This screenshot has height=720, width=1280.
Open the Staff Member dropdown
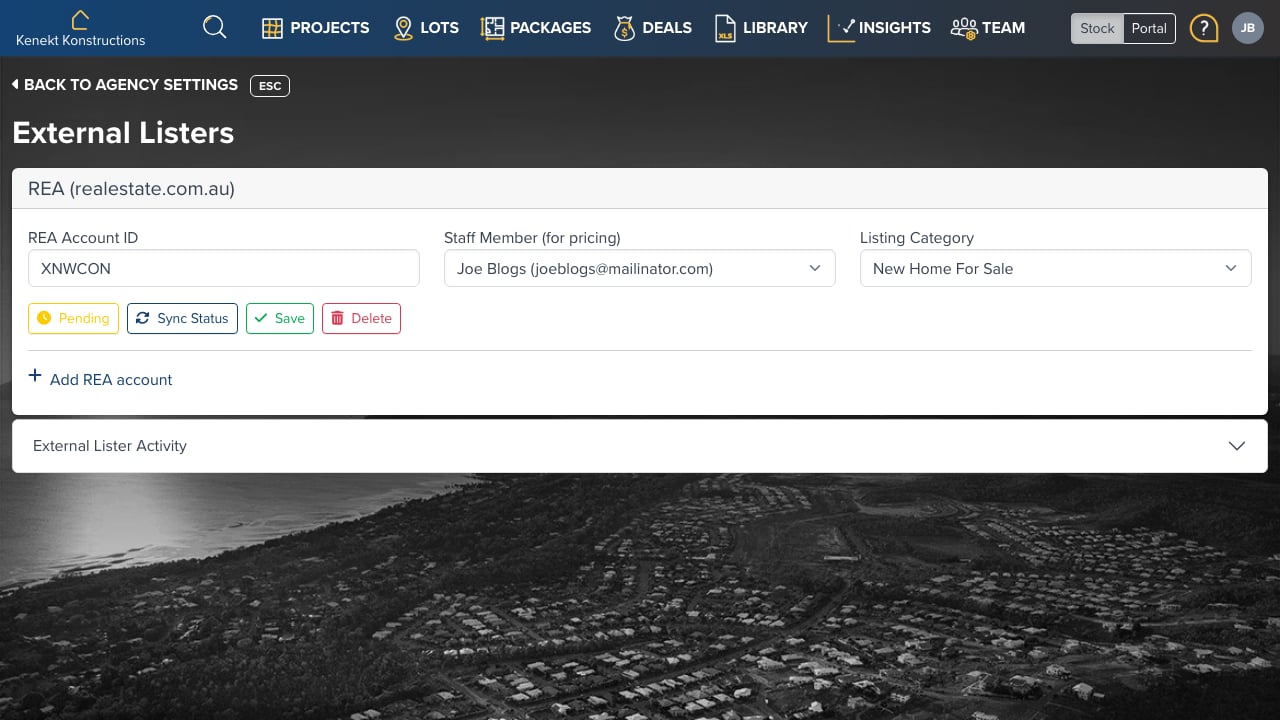pos(640,268)
